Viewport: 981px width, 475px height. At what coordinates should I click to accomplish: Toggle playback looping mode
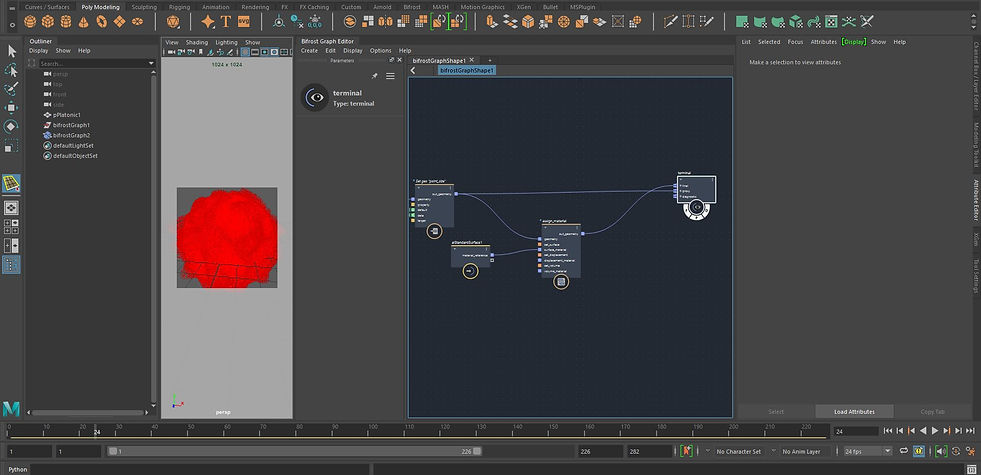pyautogui.click(x=904, y=451)
